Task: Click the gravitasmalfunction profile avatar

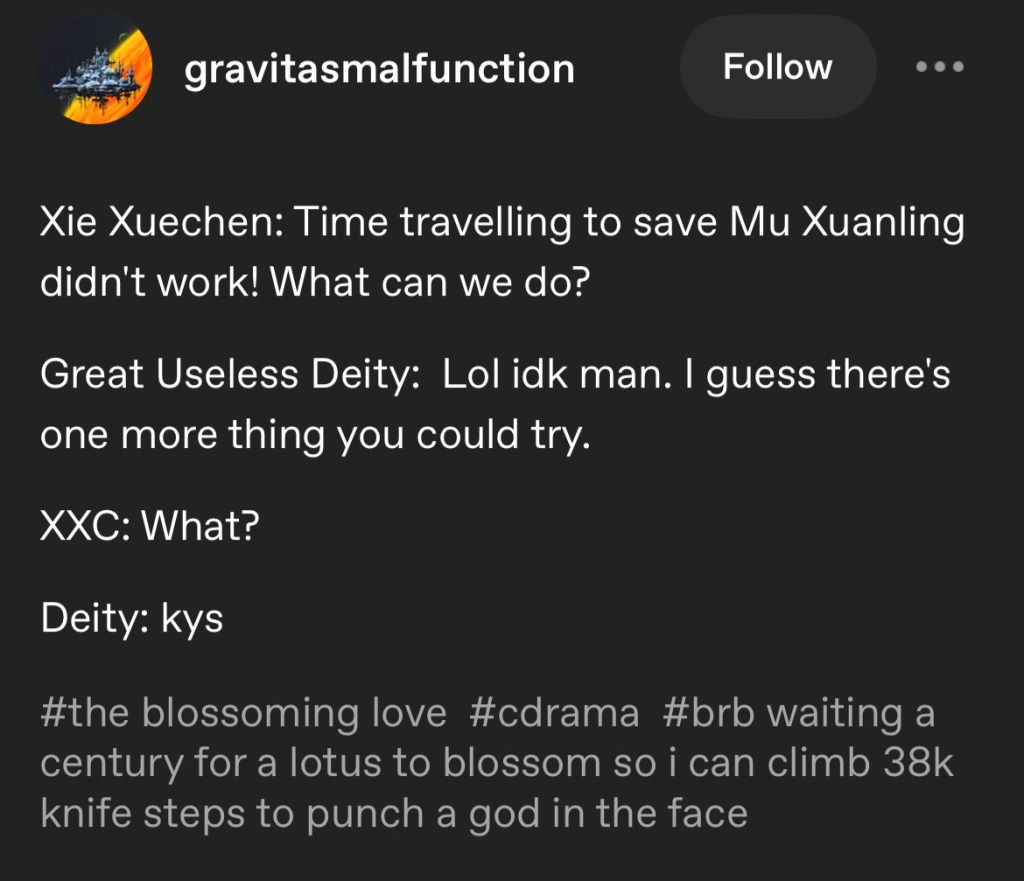Action: tap(95, 69)
